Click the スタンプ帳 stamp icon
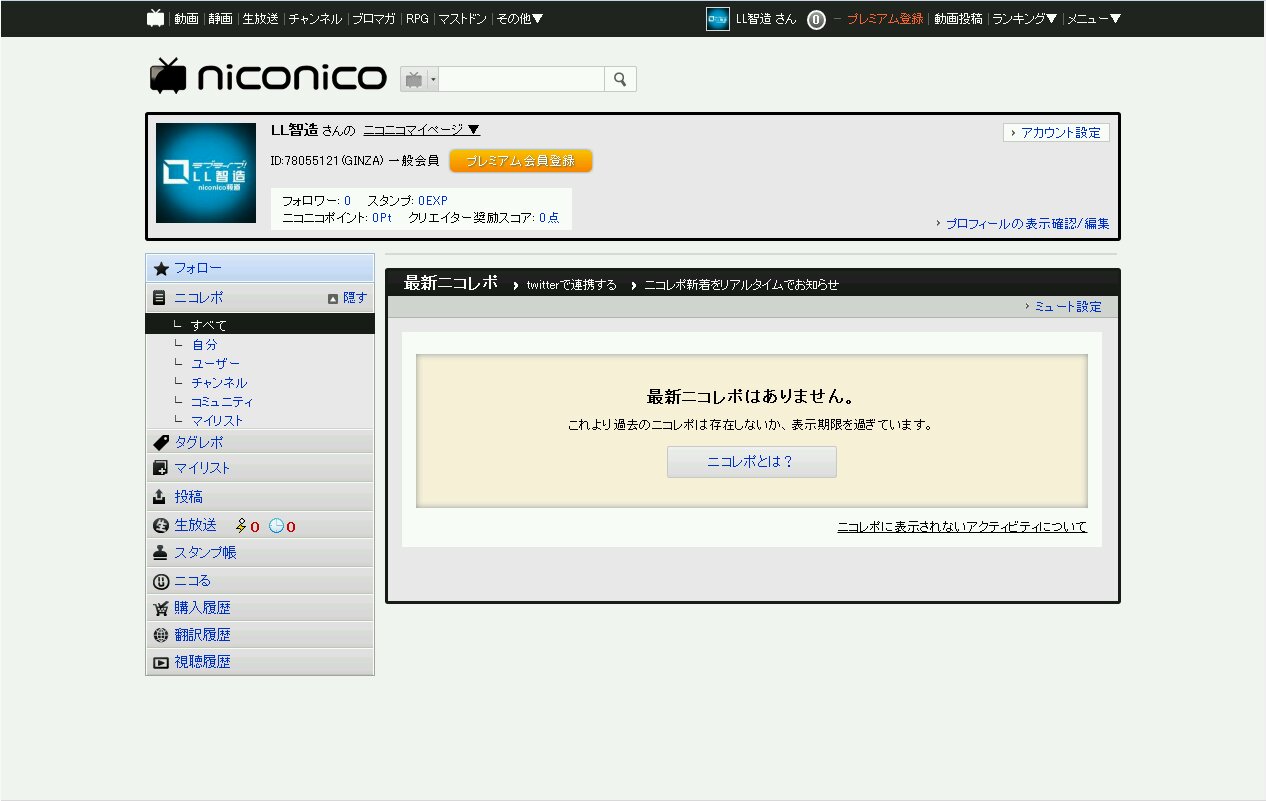The image size is (1266, 801). tap(160, 553)
